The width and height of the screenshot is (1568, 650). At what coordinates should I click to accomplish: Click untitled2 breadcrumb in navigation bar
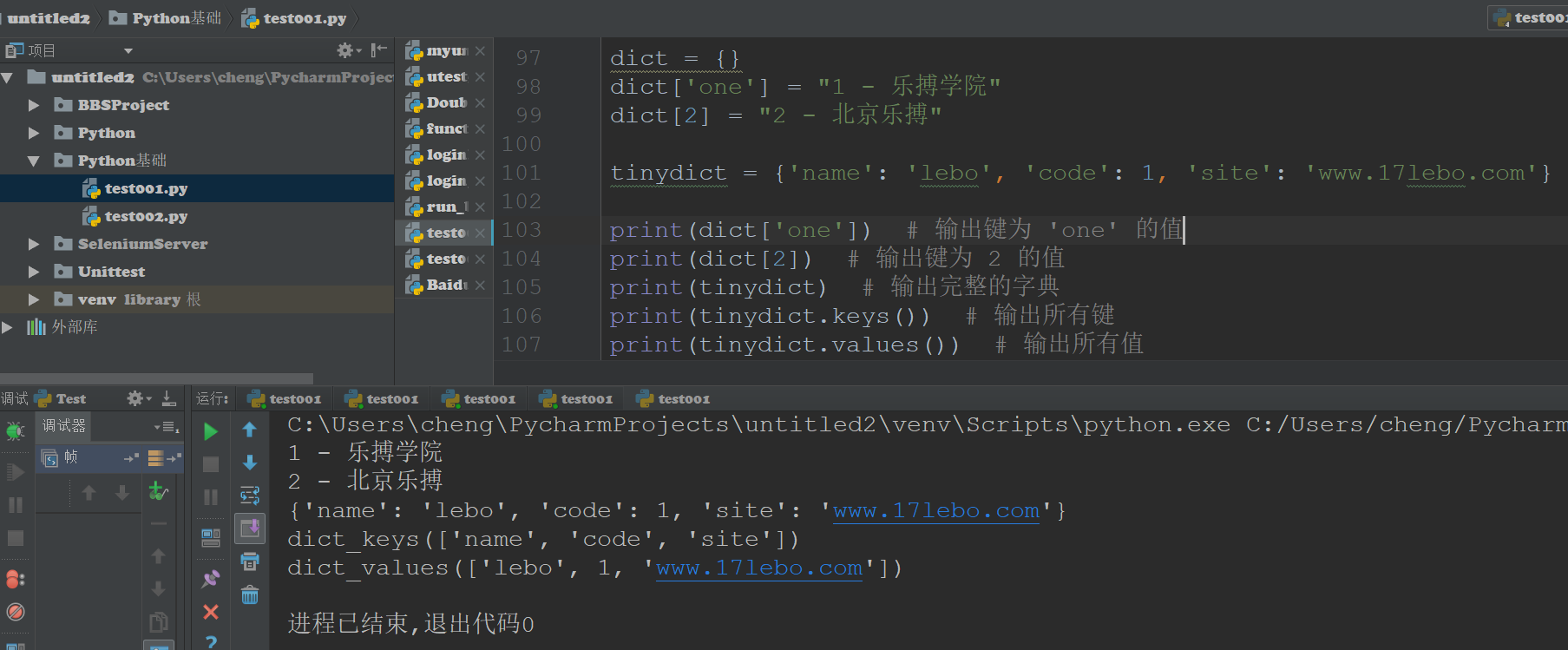click(x=49, y=18)
